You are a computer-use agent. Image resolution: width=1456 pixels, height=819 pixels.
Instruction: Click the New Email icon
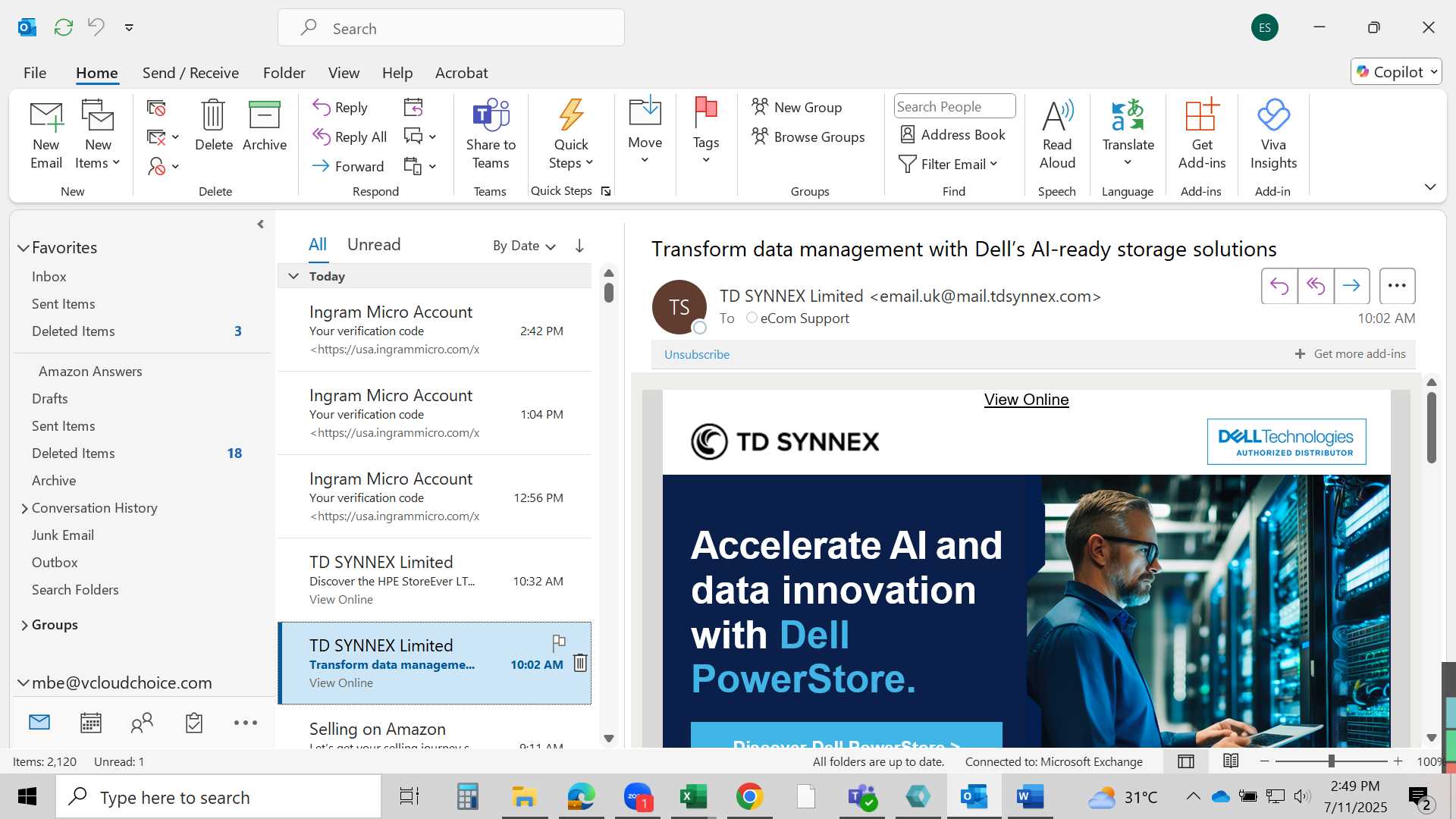coord(46,136)
